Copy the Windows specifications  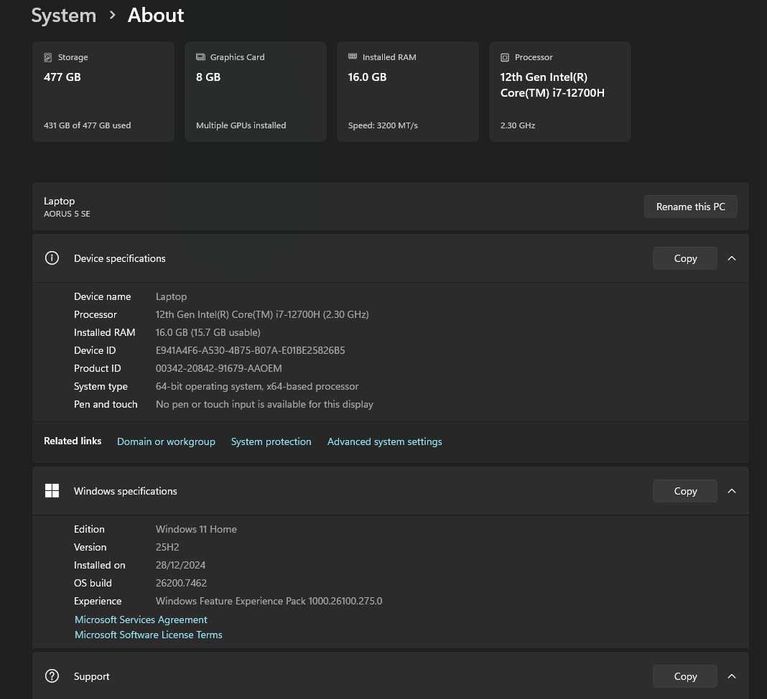click(x=685, y=491)
